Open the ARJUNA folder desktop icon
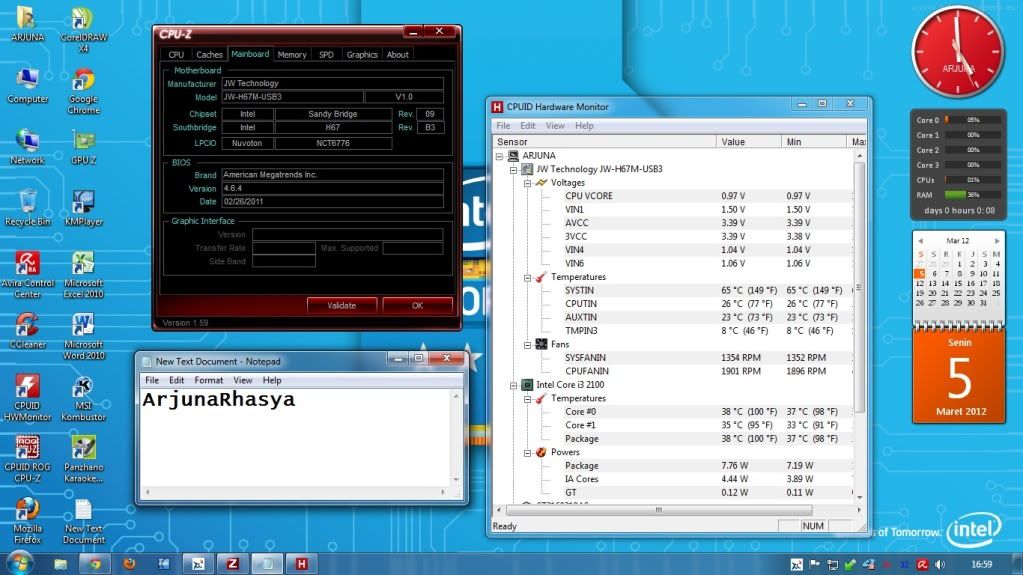The height and width of the screenshot is (575, 1023). pos(27,24)
